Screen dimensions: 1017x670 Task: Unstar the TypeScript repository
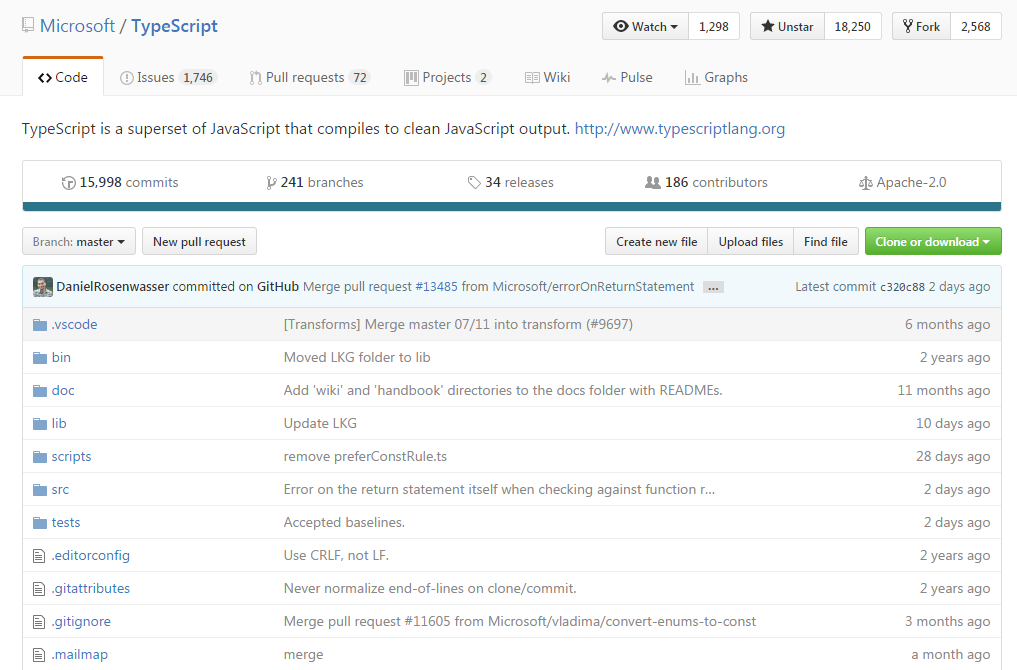[x=787, y=27]
